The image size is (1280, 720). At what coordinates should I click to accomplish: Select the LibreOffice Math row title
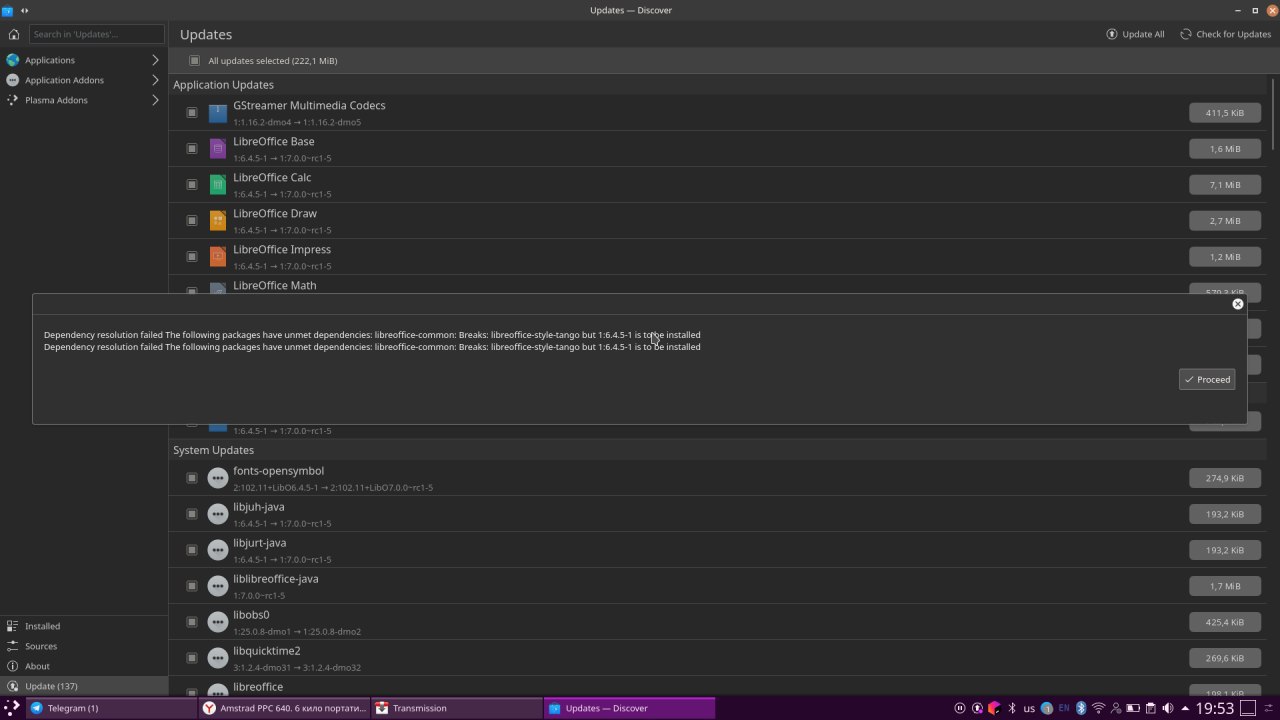coord(275,285)
